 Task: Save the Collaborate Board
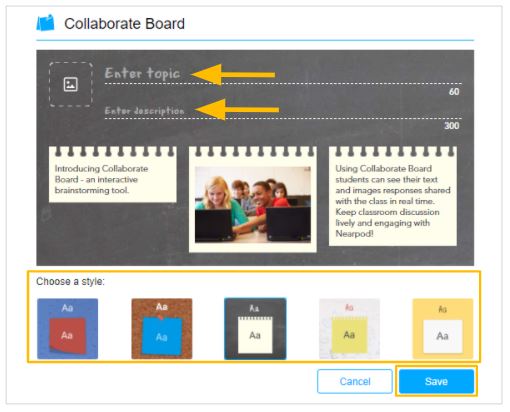pyautogui.click(x=436, y=381)
